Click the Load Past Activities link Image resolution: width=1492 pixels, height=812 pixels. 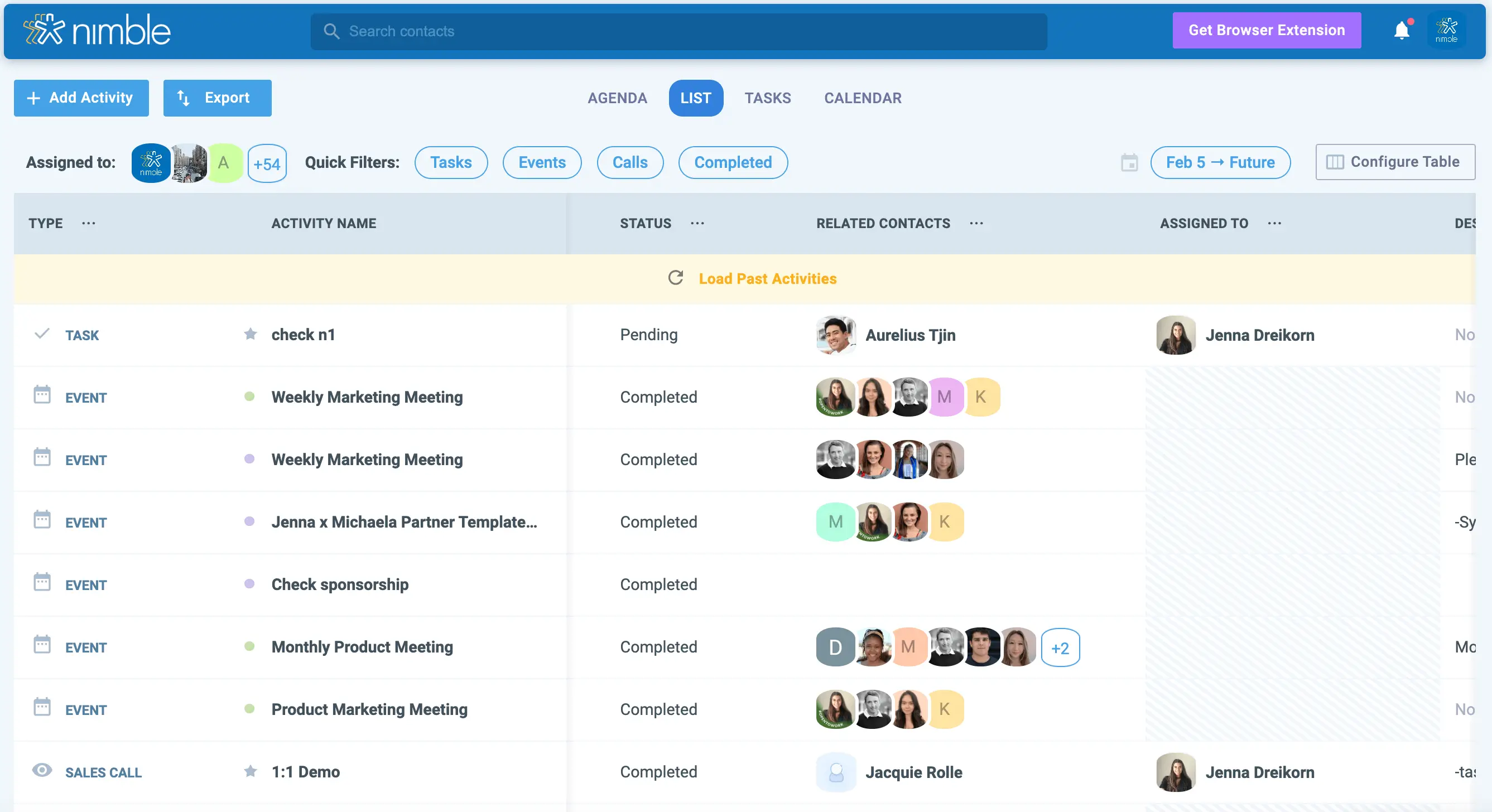coord(767,278)
